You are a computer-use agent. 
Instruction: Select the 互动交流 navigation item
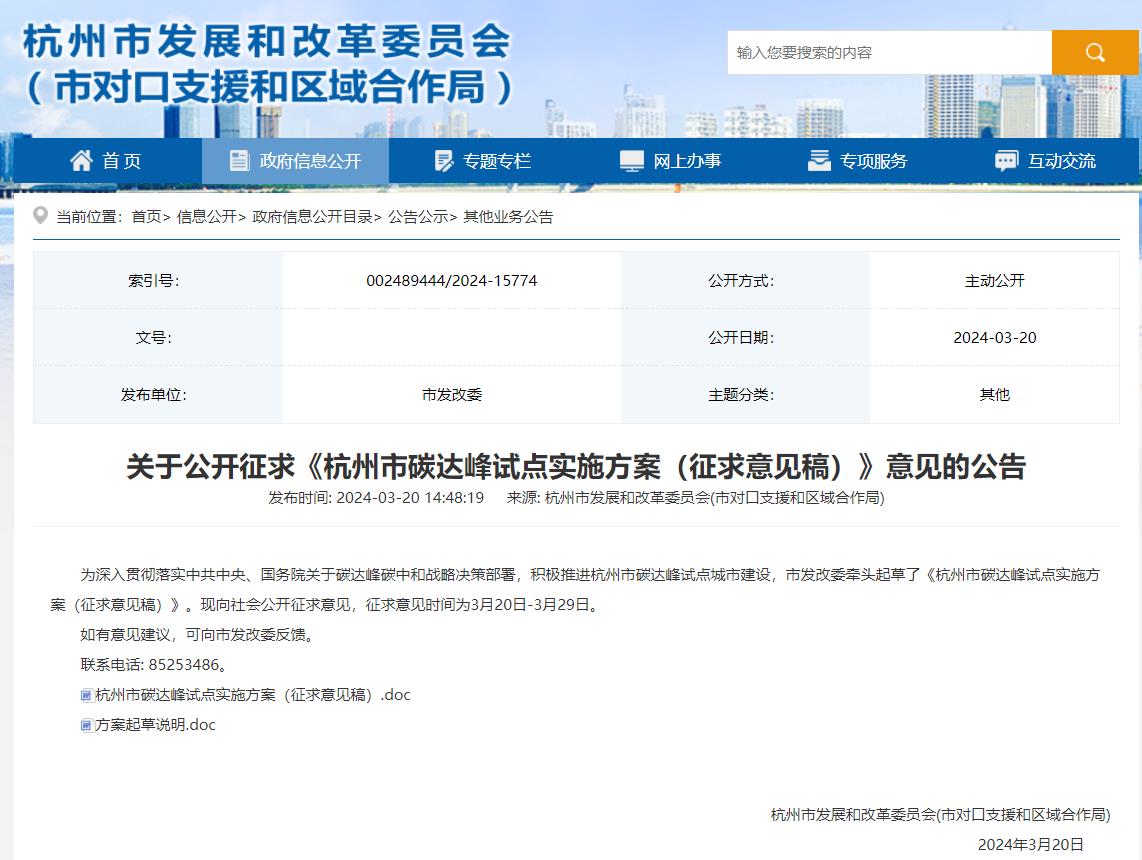pos(1062,161)
